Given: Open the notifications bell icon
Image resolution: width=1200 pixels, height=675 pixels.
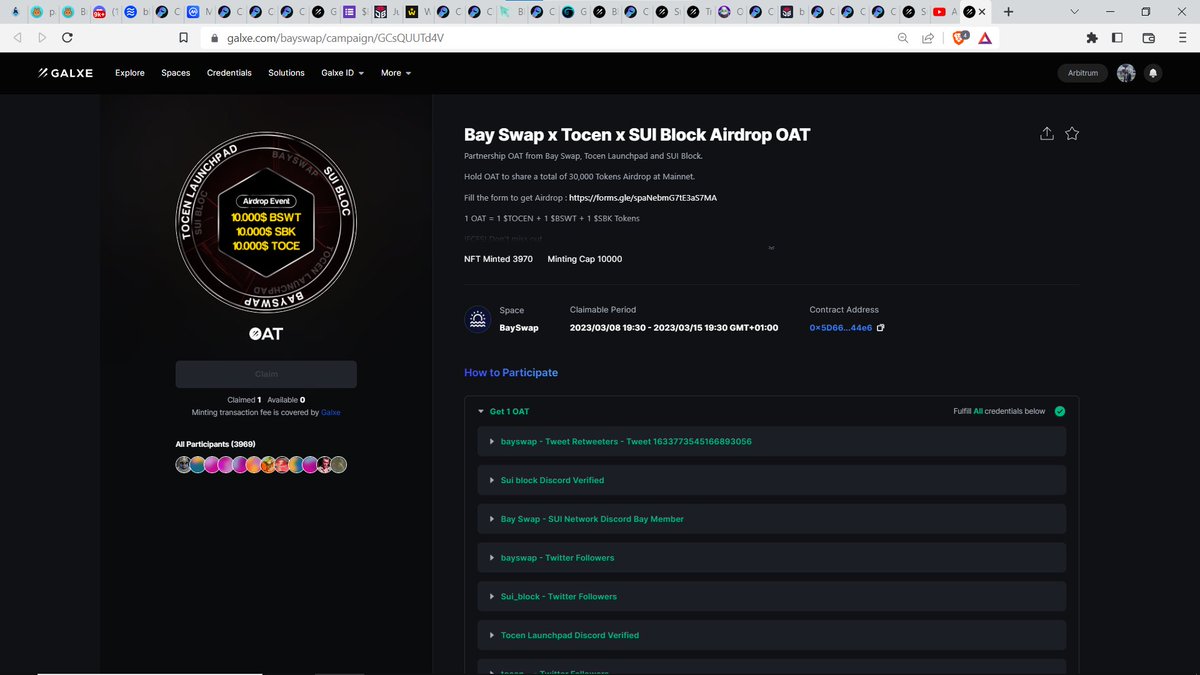Looking at the screenshot, I should click(x=1153, y=73).
